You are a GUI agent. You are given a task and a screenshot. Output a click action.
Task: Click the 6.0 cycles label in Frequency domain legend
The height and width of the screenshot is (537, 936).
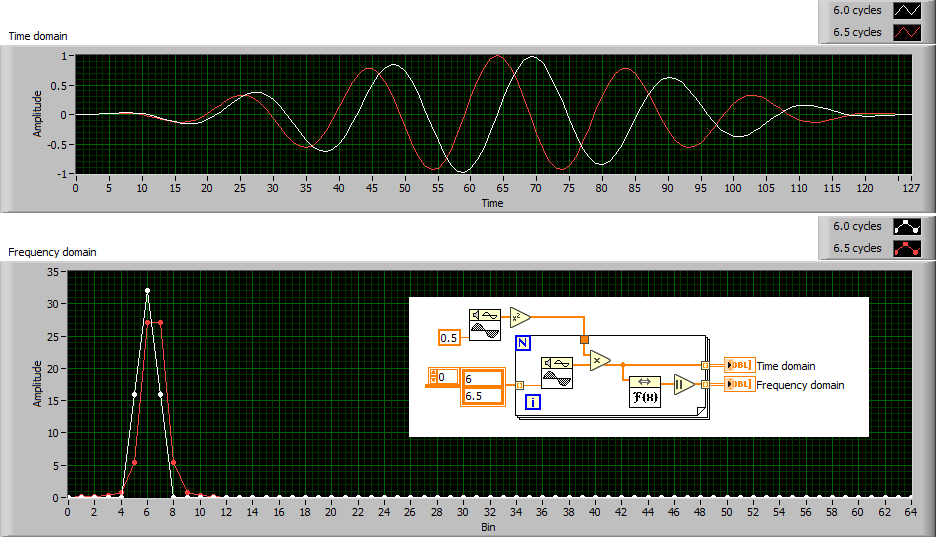(x=857, y=226)
